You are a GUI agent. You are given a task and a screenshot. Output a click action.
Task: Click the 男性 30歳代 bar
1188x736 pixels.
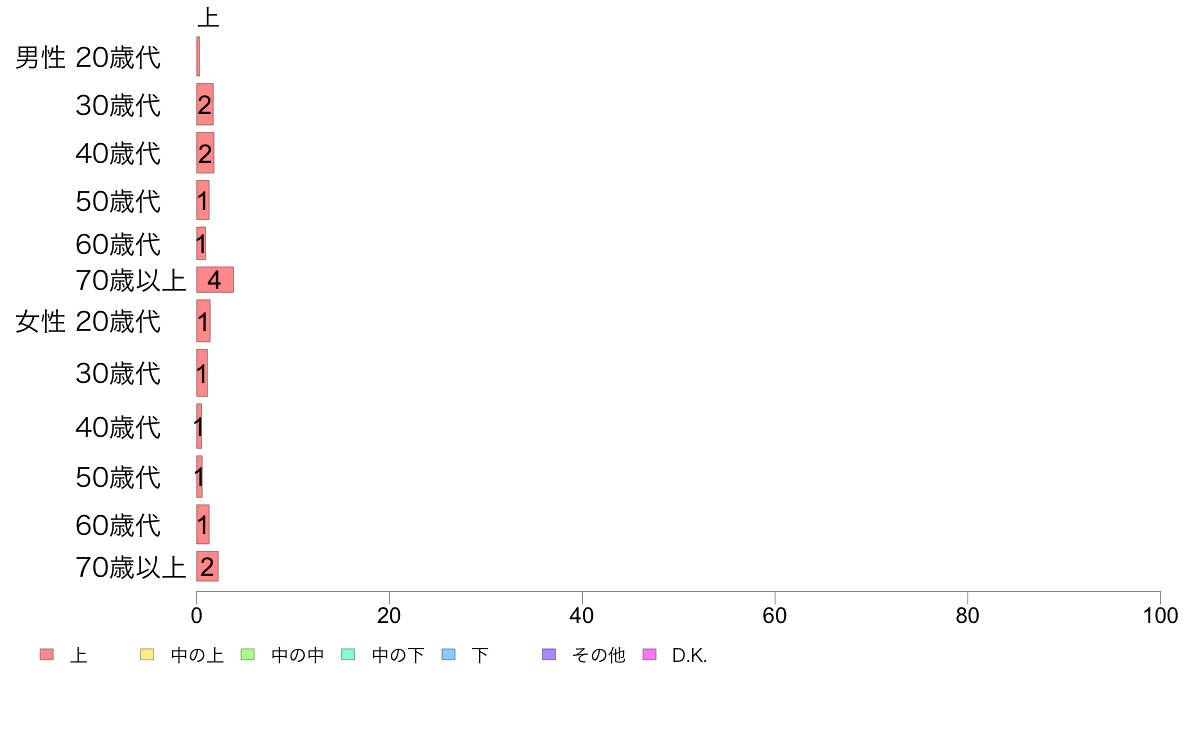(x=205, y=105)
